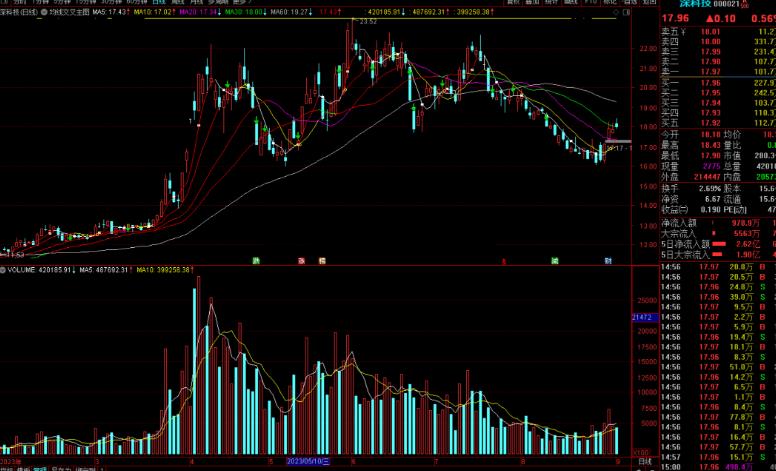Click the gray current-price marker on price axis

(x=618, y=141)
